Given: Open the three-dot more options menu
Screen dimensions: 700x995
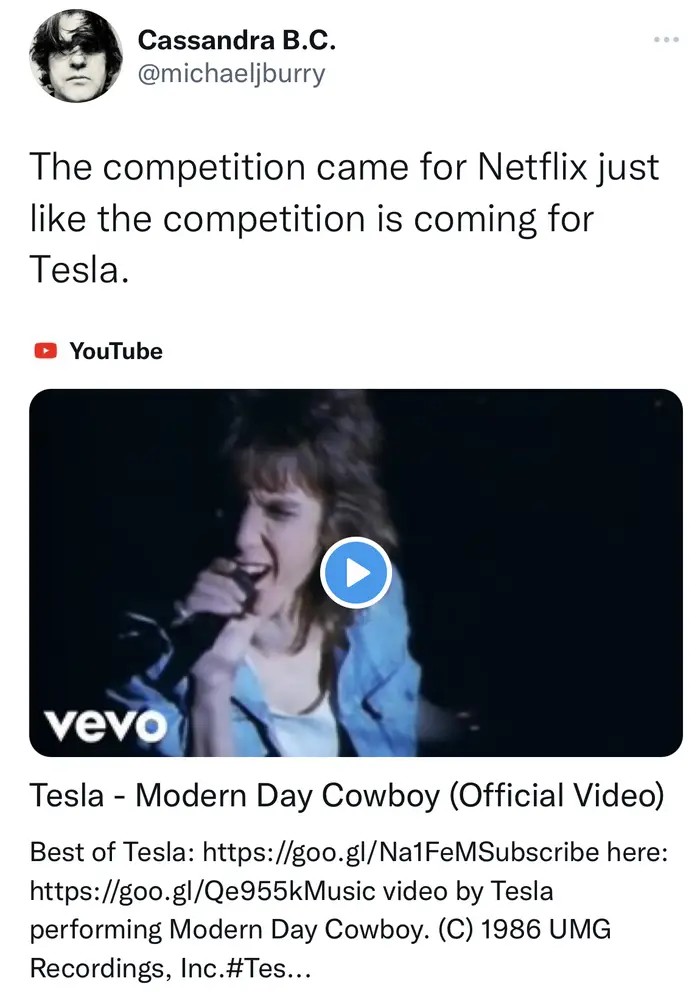Looking at the screenshot, I should [666, 39].
